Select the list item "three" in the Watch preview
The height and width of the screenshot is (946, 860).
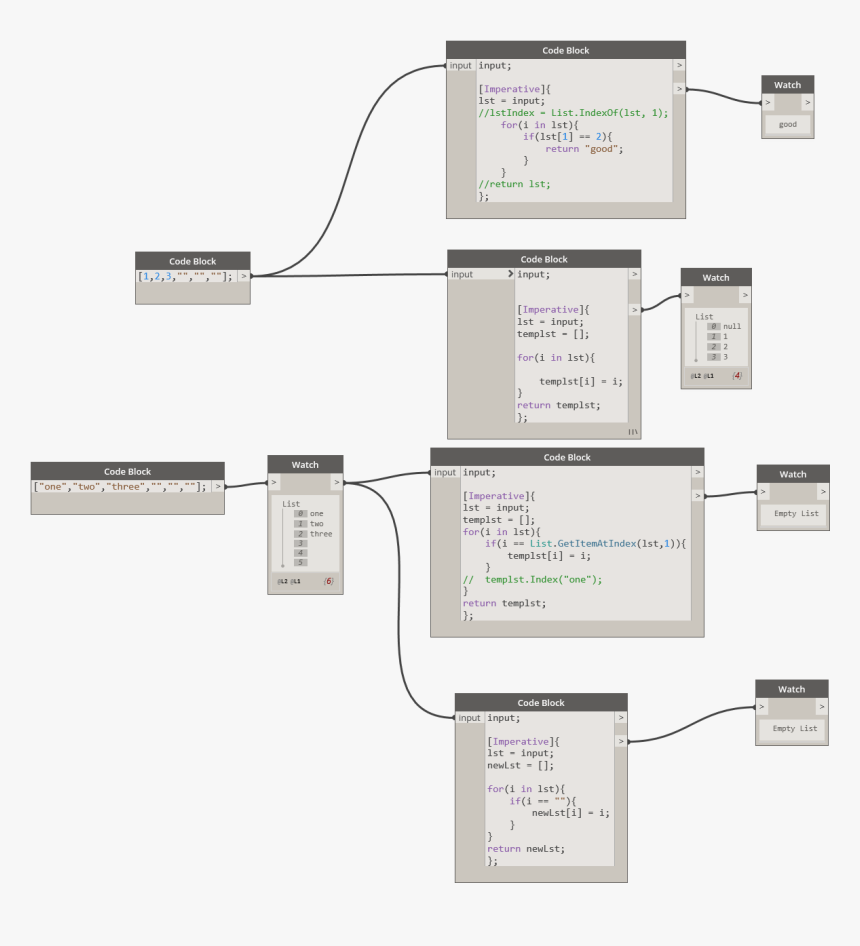click(320, 534)
